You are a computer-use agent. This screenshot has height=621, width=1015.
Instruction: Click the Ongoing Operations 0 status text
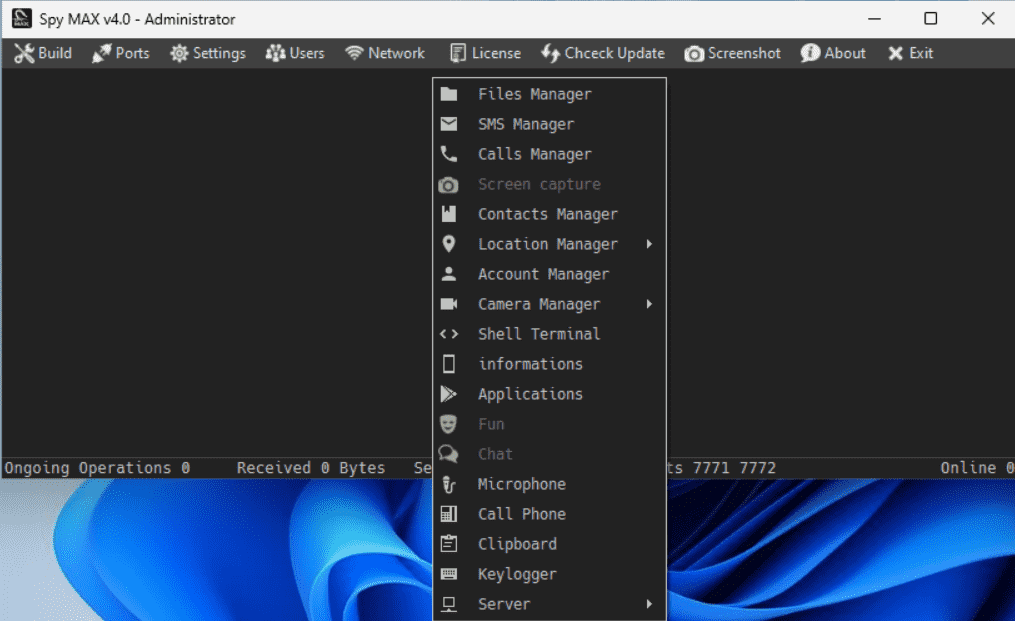97,468
